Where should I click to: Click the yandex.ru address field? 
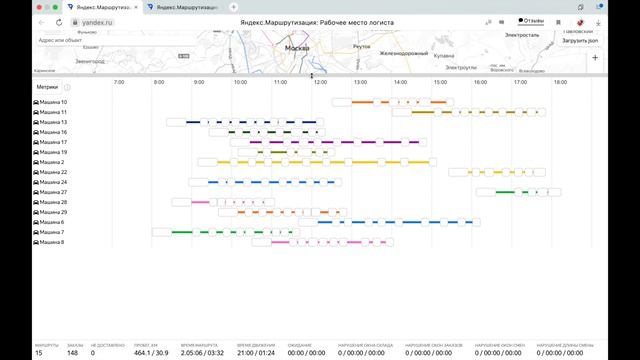point(97,23)
